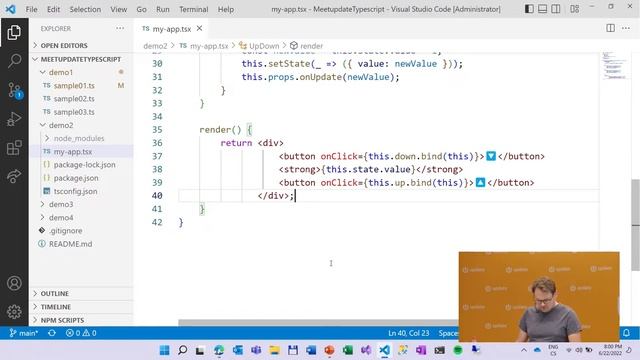Click the Ln 40, Col 23 cursor position
The image size is (640, 360).
[x=409, y=333]
